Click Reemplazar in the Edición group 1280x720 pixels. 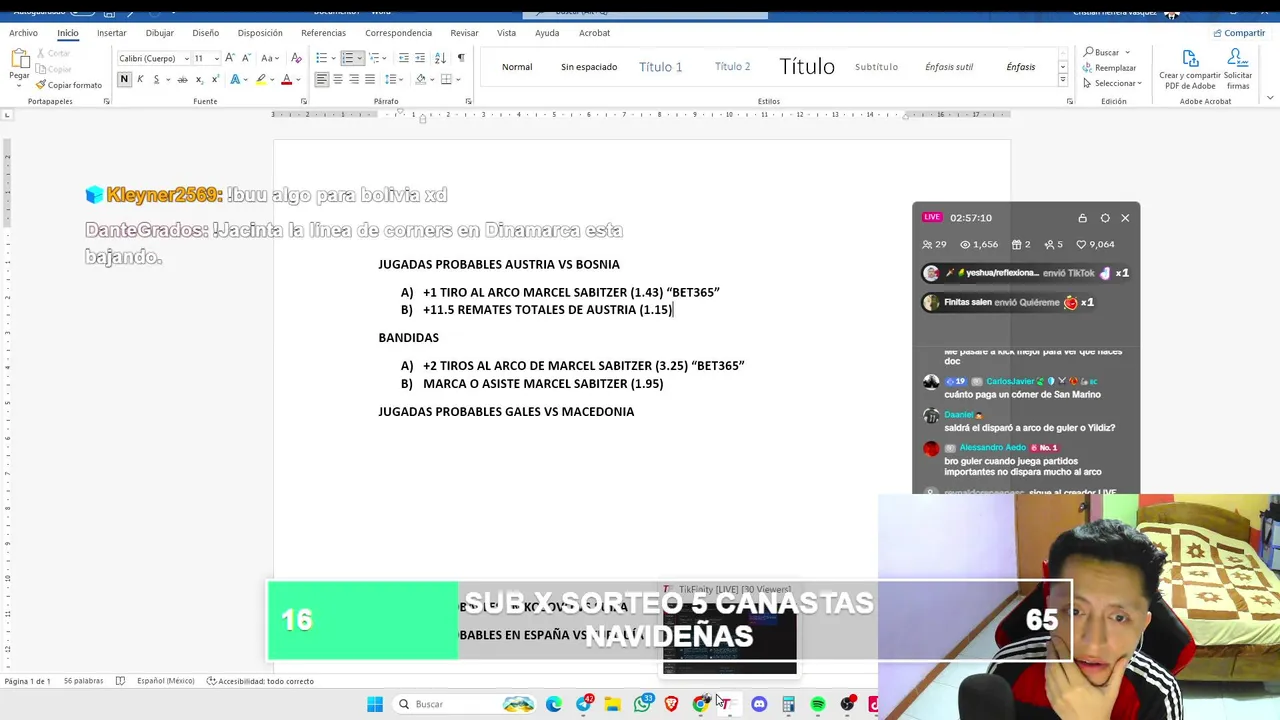coord(1110,68)
